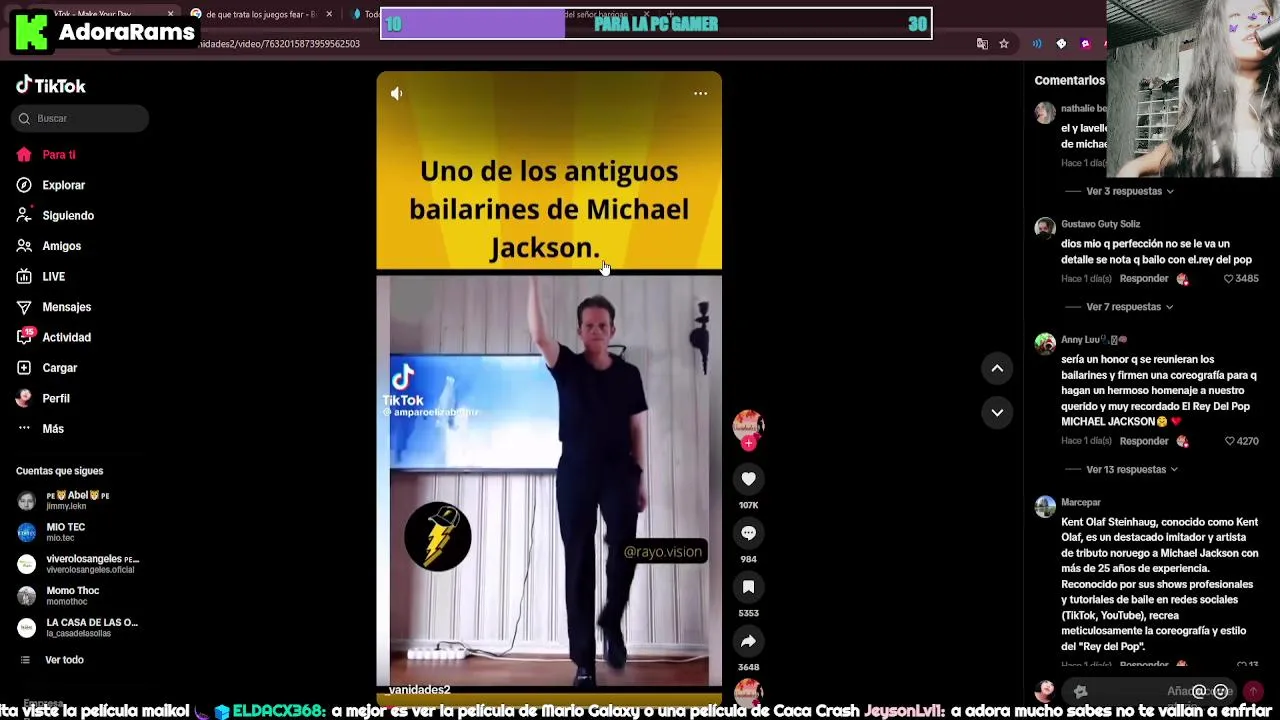Viewport: 1280px width, 720px height.
Task: Reply to Gustavo Guty Soliz comment
Action: point(1144,279)
